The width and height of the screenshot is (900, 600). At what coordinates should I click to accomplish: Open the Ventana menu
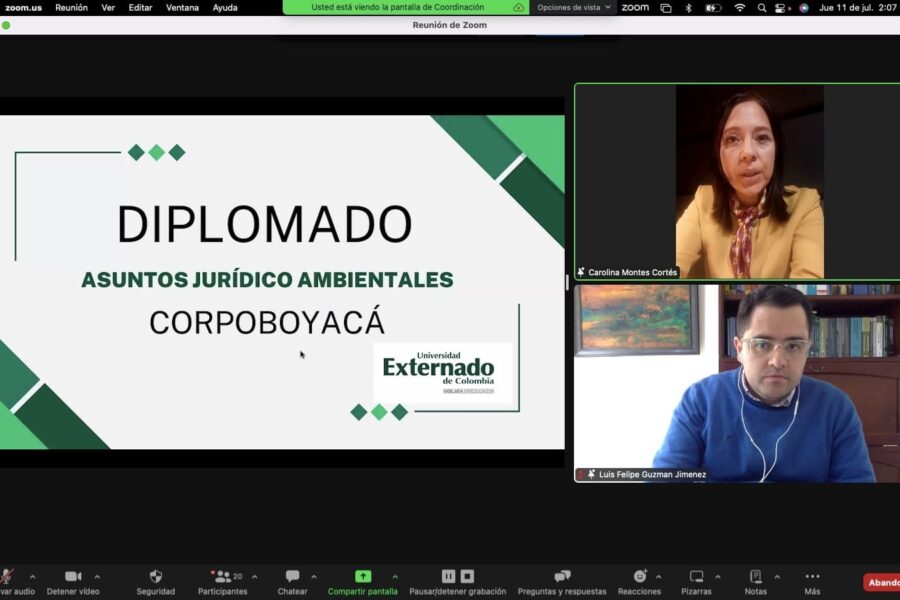pos(182,7)
